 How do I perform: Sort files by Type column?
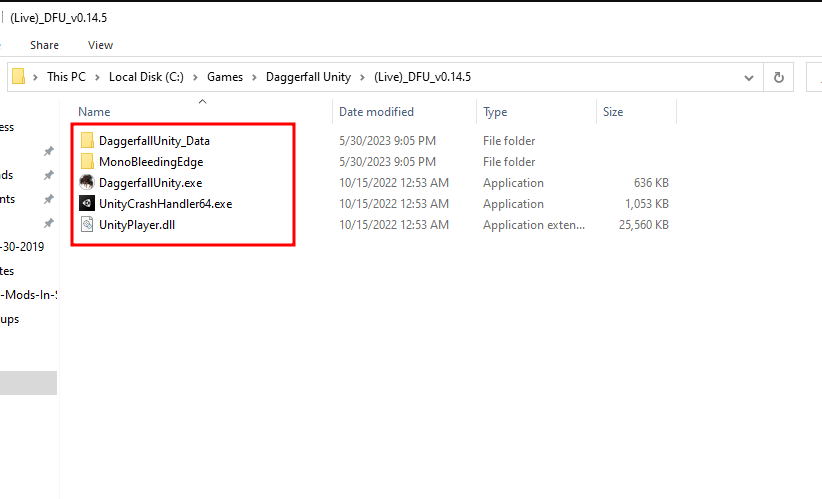pyautogui.click(x=495, y=112)
